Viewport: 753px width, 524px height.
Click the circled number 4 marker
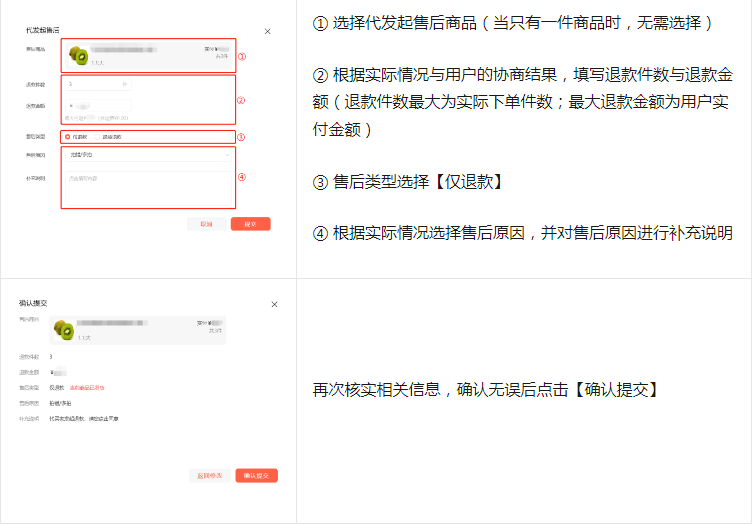pos(241,178)
